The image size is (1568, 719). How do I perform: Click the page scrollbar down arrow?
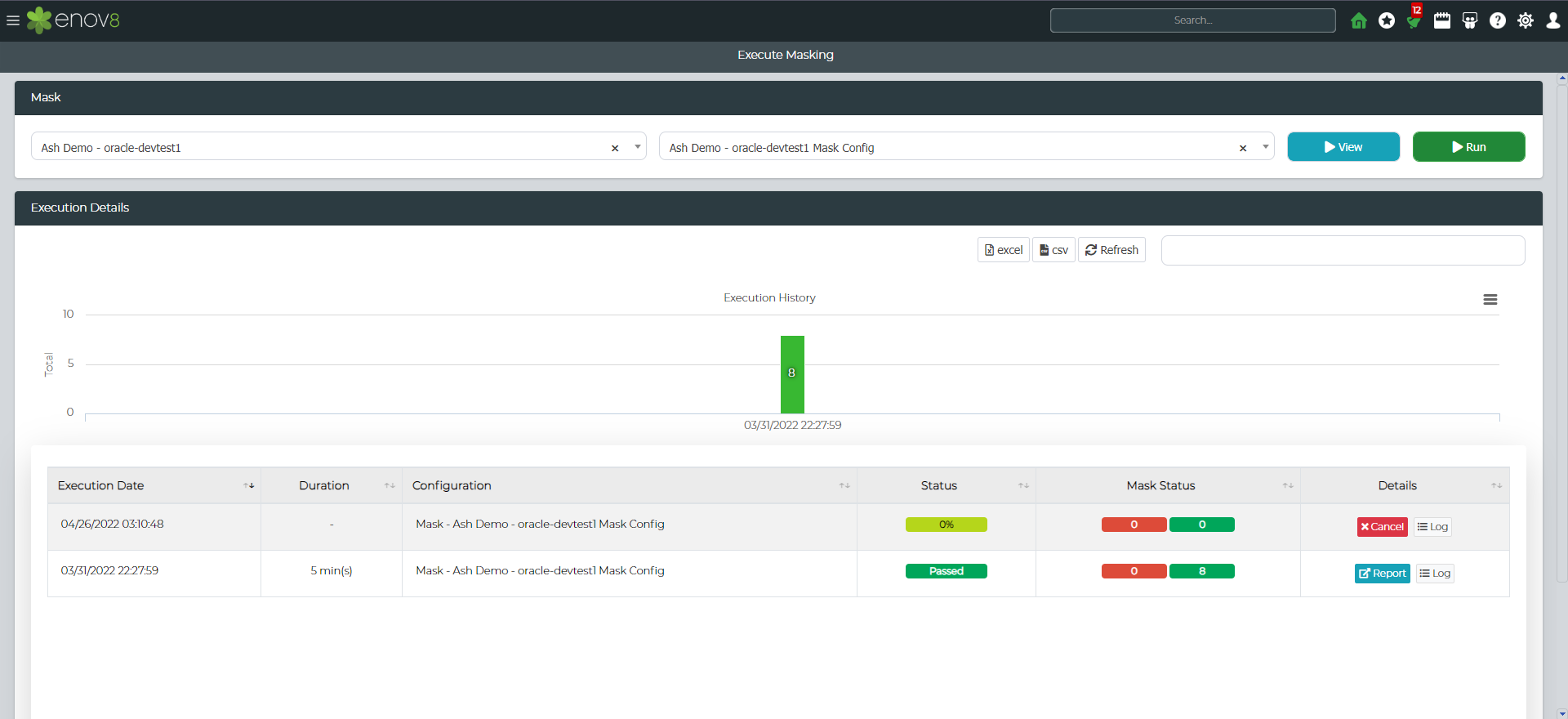1562,713
